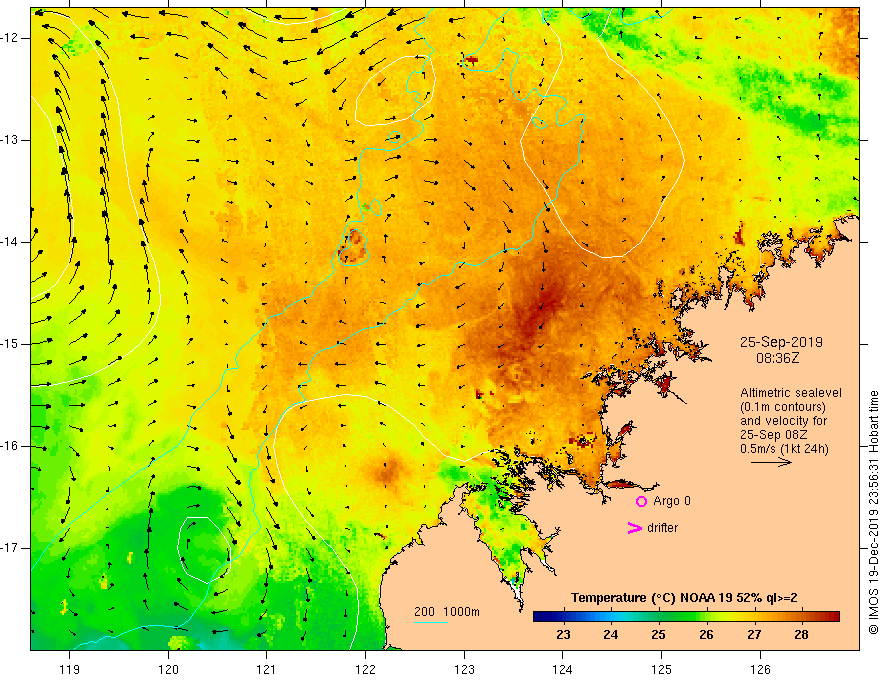Click the time label 08:36Z
880x680 pixels.
(777, 358)
